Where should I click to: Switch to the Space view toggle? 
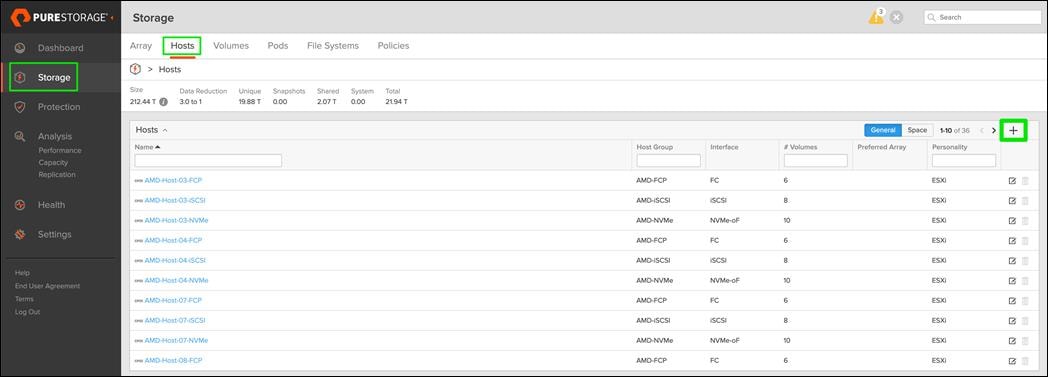[917, 130]
